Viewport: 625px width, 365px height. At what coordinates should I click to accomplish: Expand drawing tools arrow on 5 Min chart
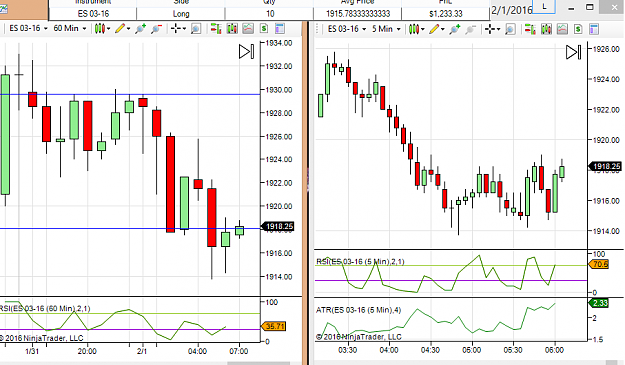tap(442, 29)
